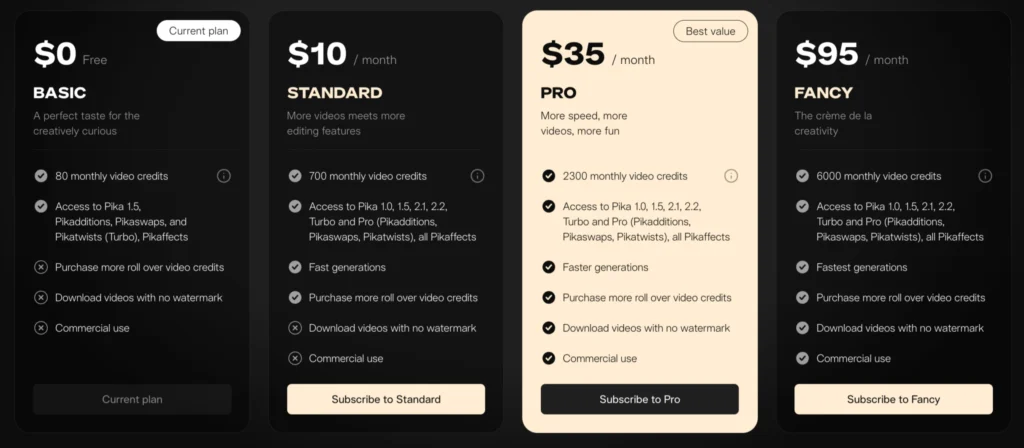Subscribe to Standard plan

386,399
